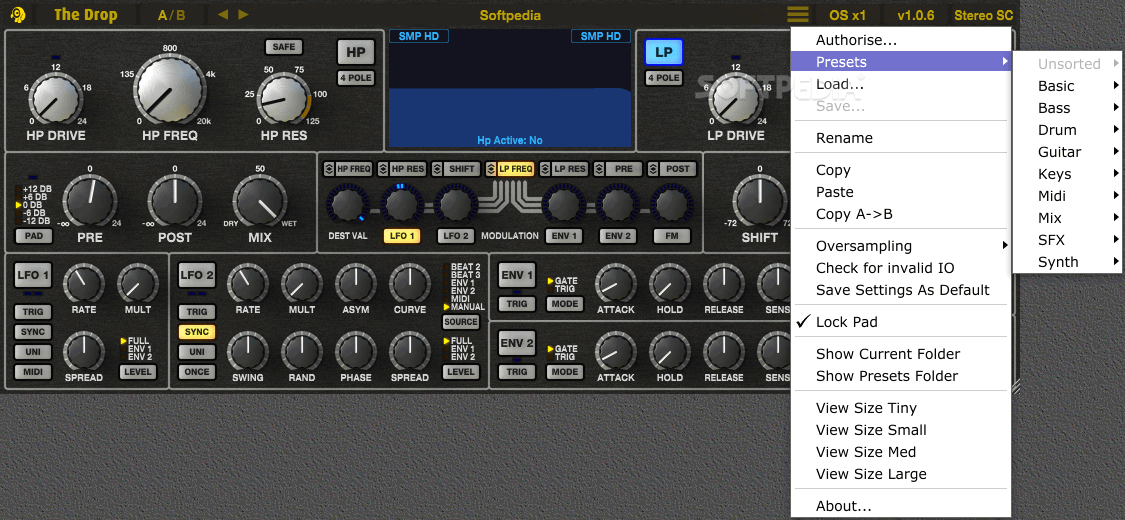Turn the dry/wet MIX knob
The width and height of the screenshot is (1125, 520).
click(260, 201)
